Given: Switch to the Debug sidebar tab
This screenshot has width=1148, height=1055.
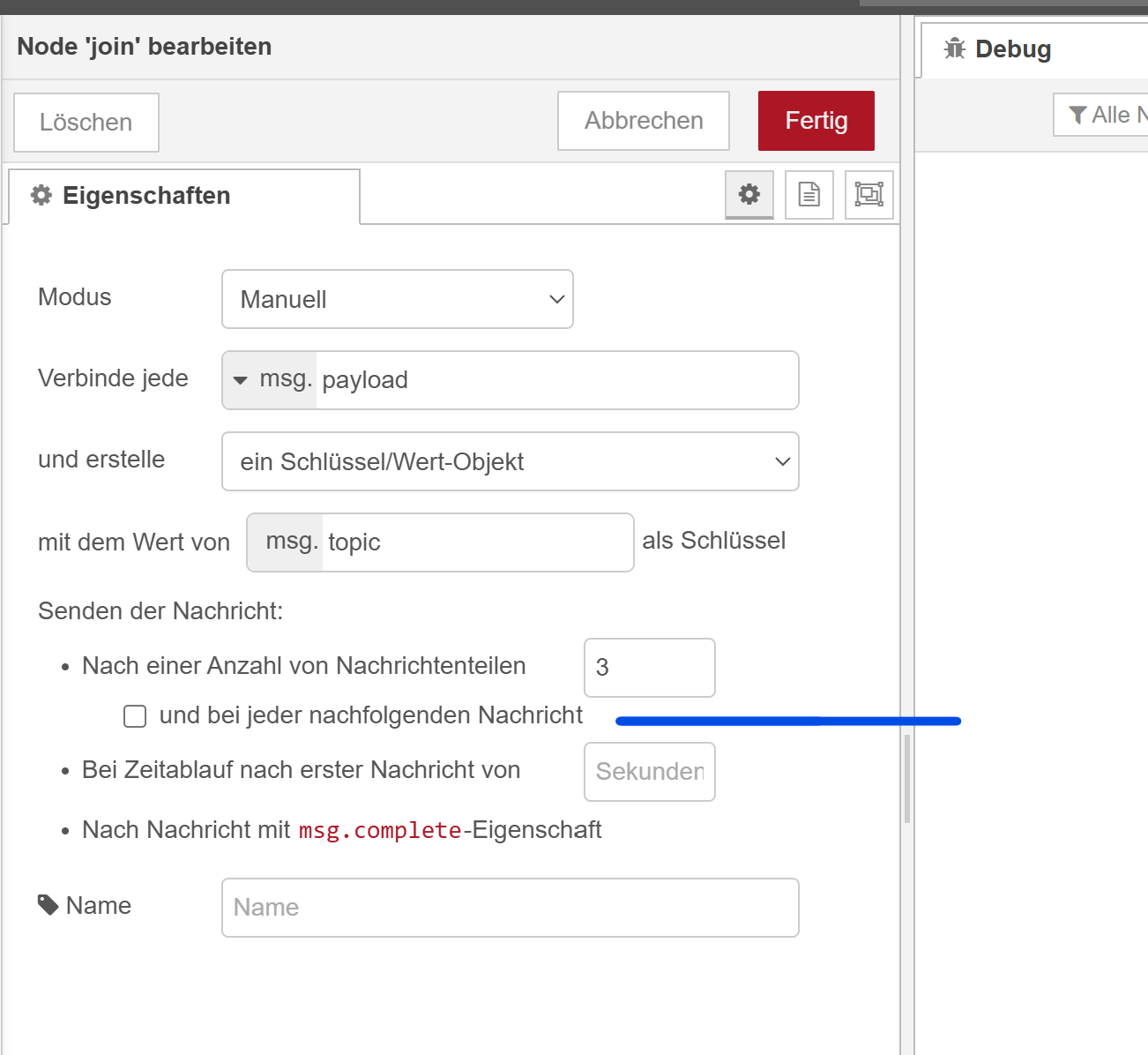Looking at the screenshot, I should [1034, 49].
